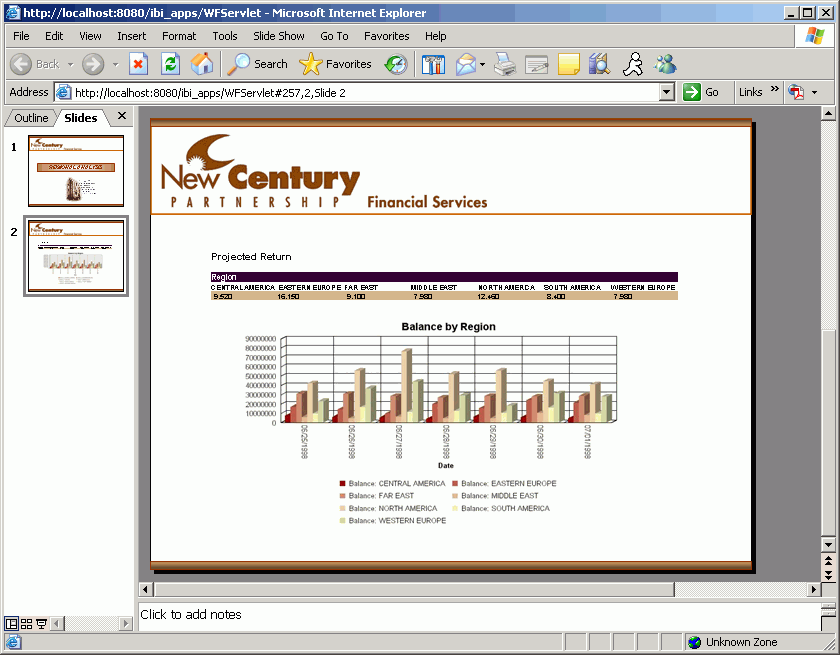Click the Forward arrow button

click(93, 64)
